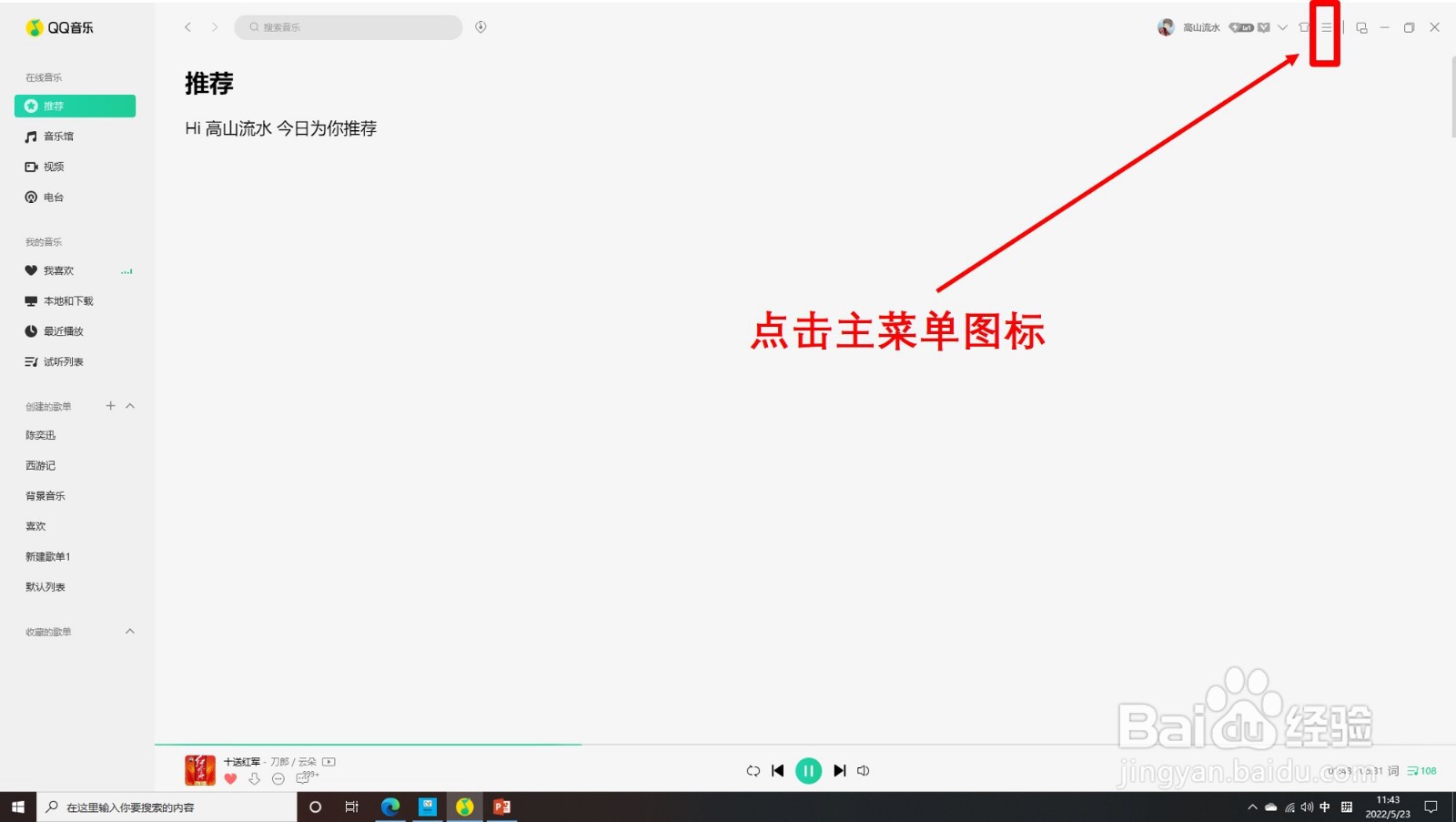This screenshot has height=822, width=1456.
Task: Open the system volume tray icon
Action: (x=1308, y=807)
